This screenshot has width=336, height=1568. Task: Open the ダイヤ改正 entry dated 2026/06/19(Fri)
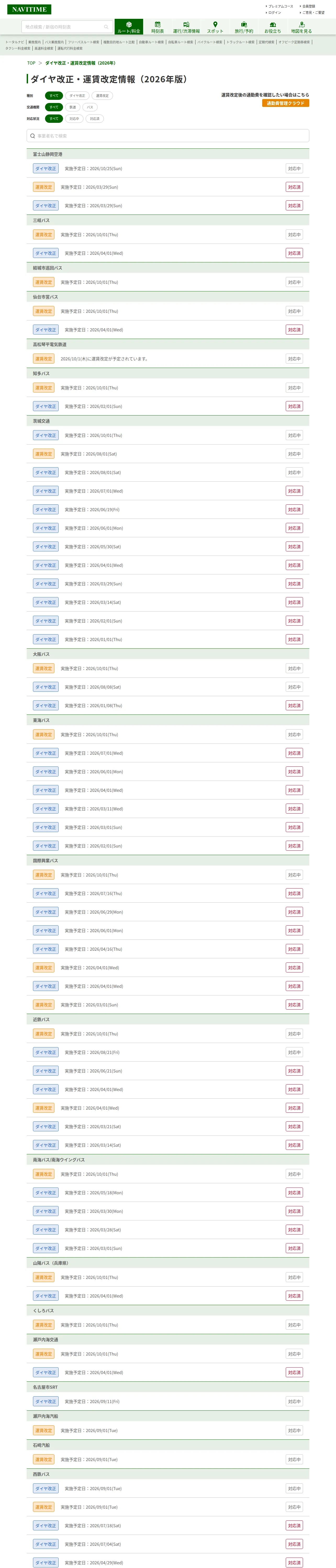[x=168, y=510]
